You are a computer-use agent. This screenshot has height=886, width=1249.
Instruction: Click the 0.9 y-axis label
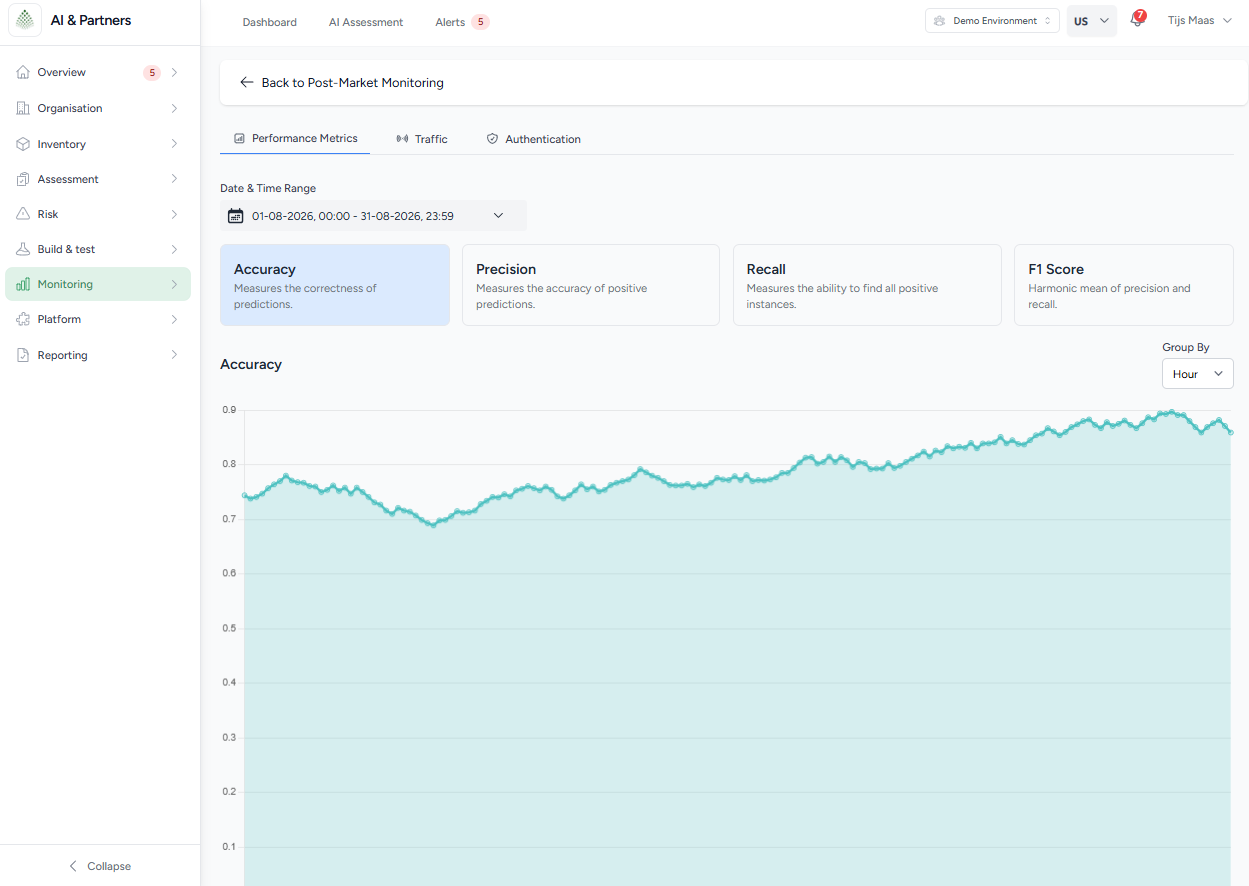229,410
